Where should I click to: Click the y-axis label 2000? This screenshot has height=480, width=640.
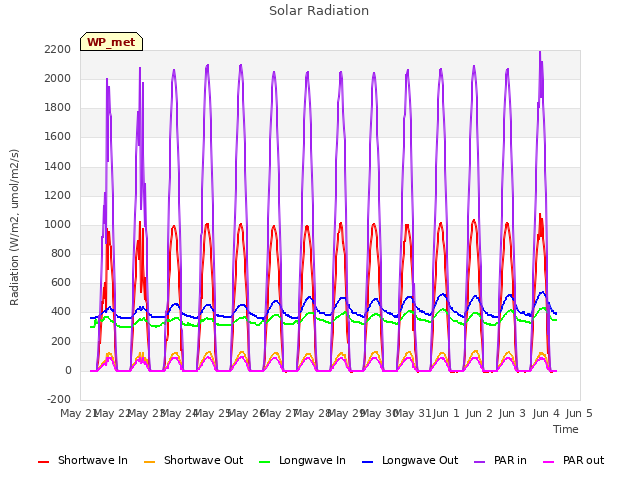pos(58,78)
